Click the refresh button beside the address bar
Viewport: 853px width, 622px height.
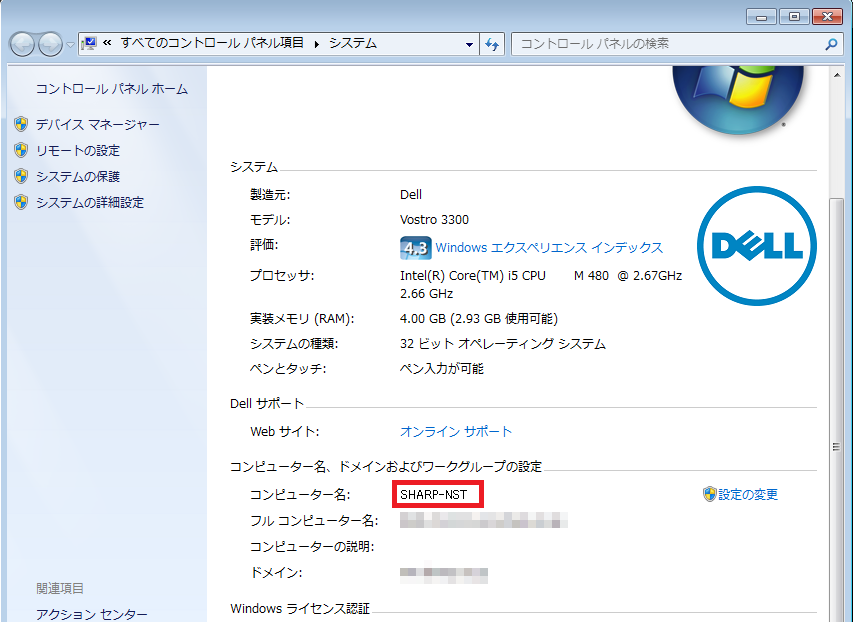tap(492, 44)
